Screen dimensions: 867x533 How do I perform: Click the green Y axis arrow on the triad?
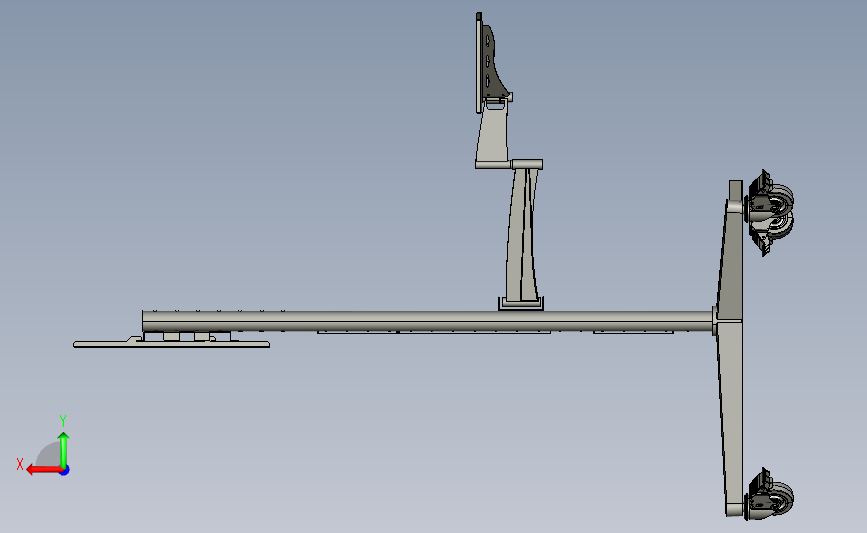(64, 449)
